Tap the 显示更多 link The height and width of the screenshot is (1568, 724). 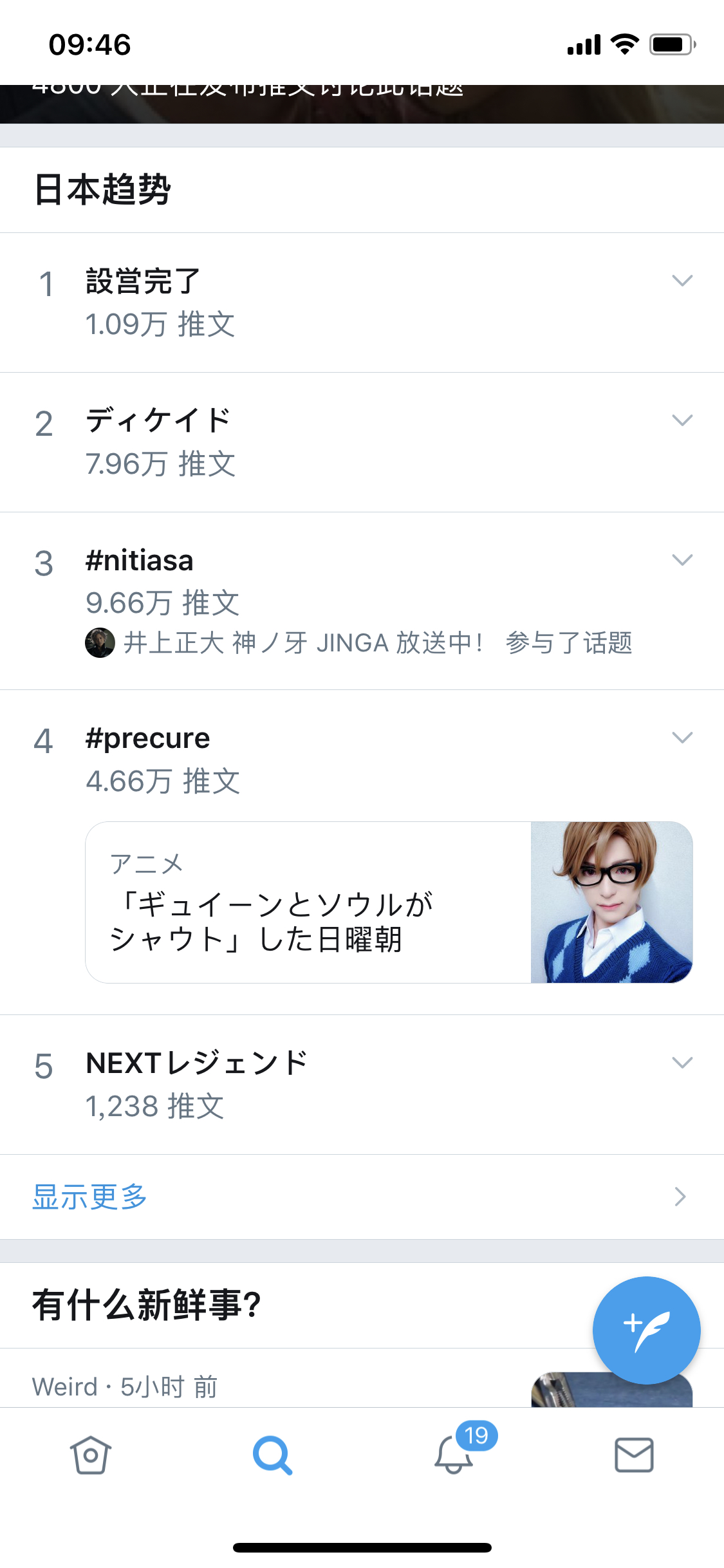tap(90, 1197)
